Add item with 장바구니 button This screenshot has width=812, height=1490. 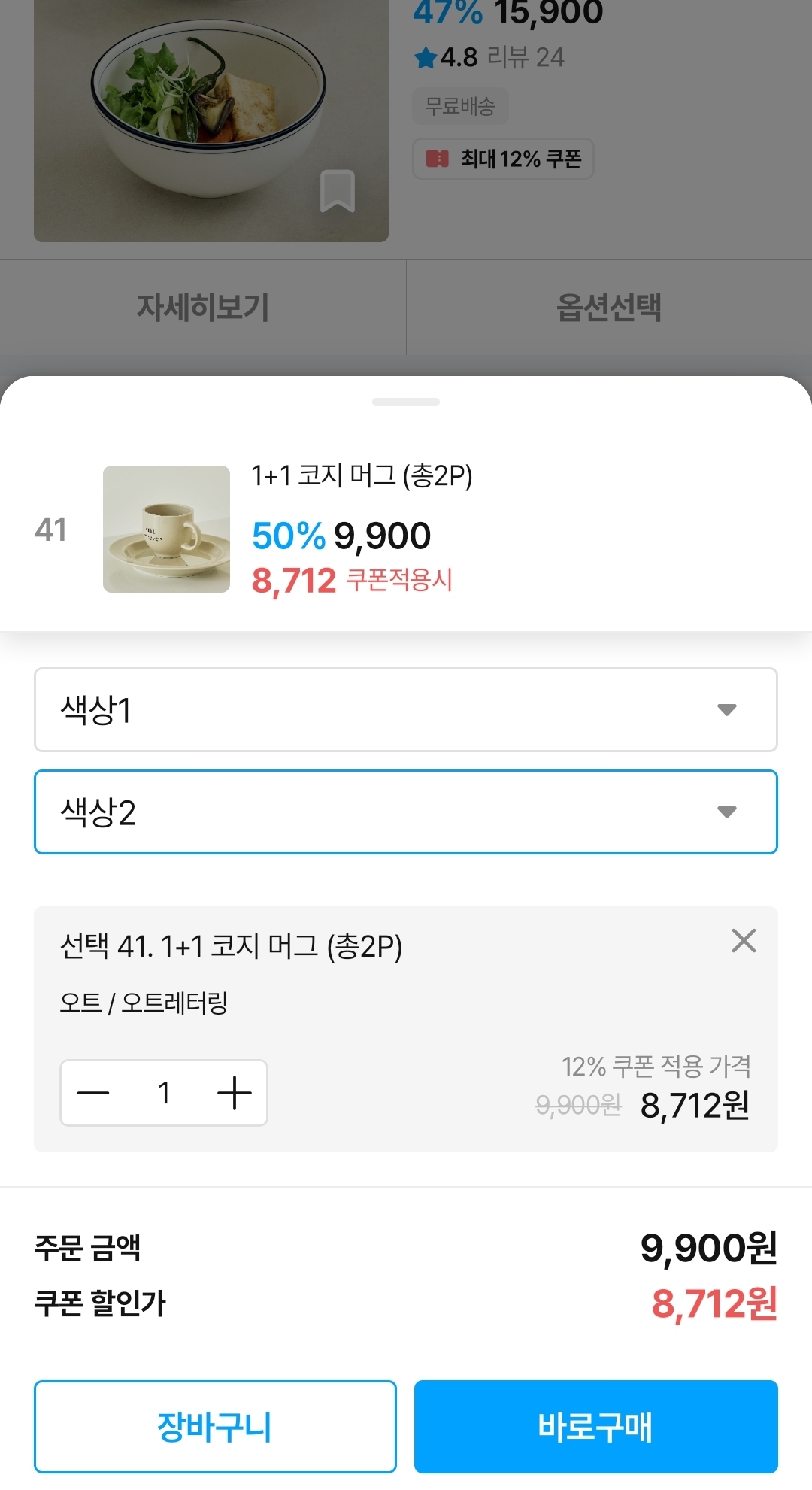coord(215,1426)
